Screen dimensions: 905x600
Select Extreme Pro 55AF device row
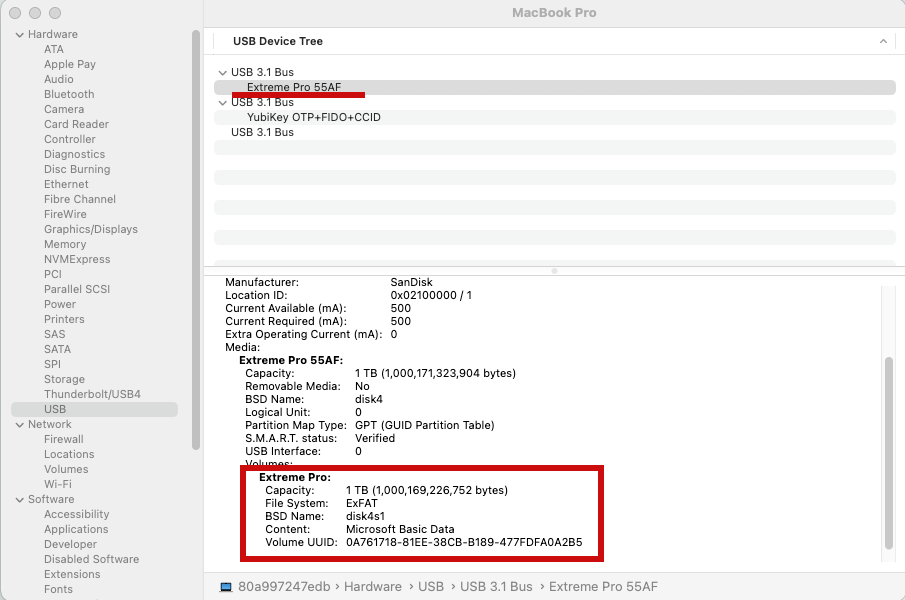point(555,88)
